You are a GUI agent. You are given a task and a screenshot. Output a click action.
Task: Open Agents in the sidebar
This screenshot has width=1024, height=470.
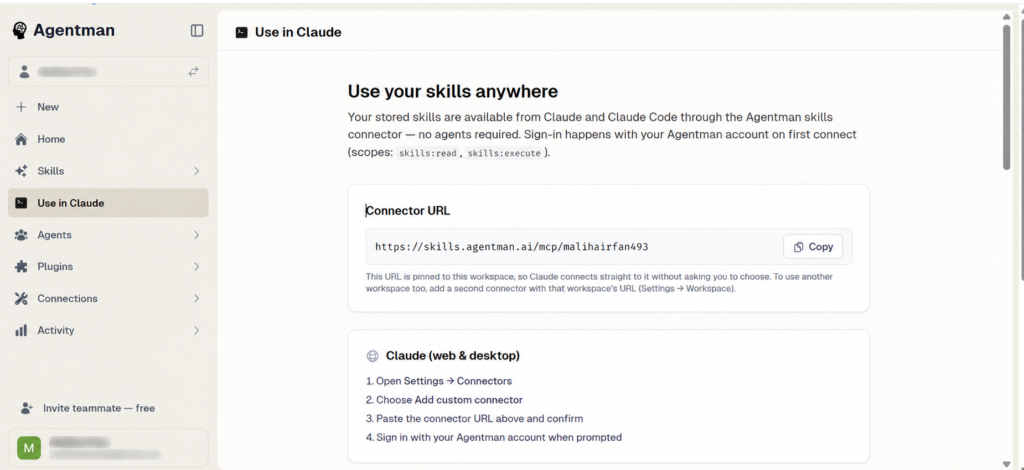pyautogui.click(x=108, y=235)
